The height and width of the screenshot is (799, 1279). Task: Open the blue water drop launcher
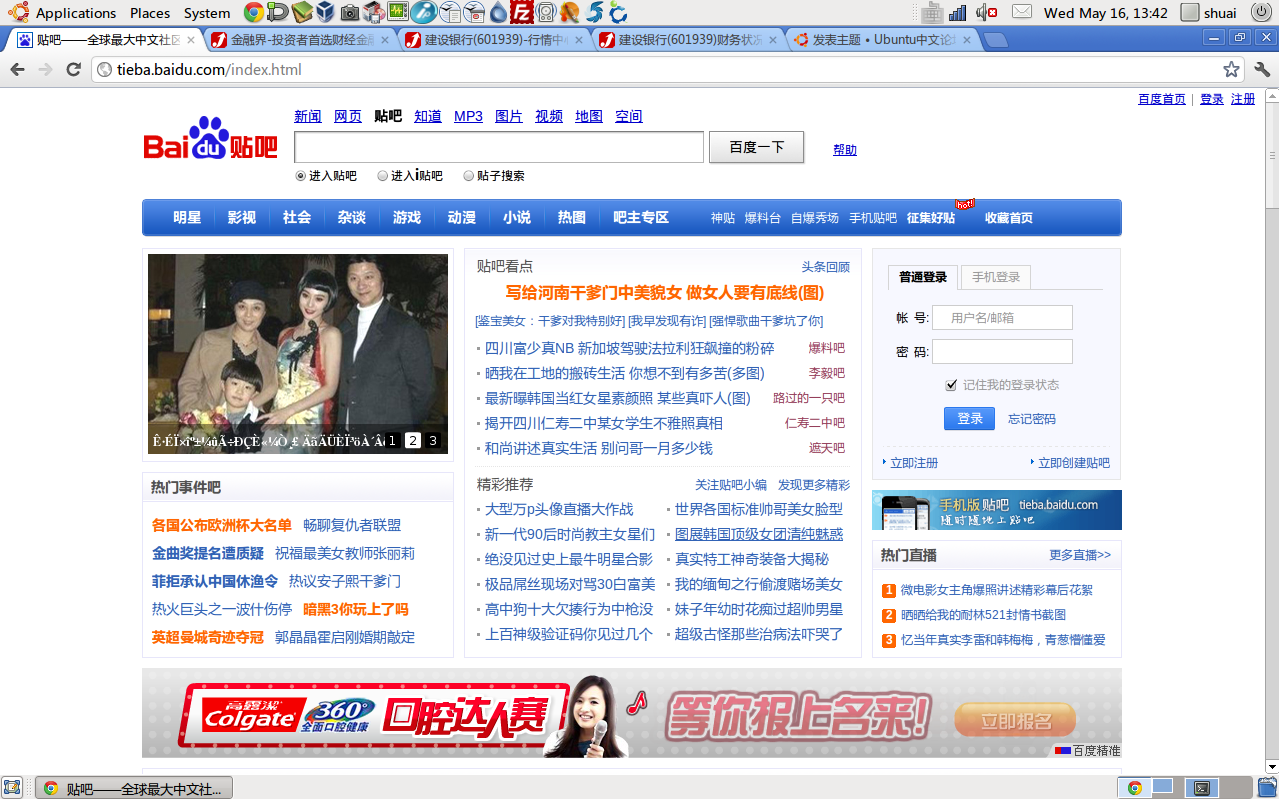click(497, 13)
